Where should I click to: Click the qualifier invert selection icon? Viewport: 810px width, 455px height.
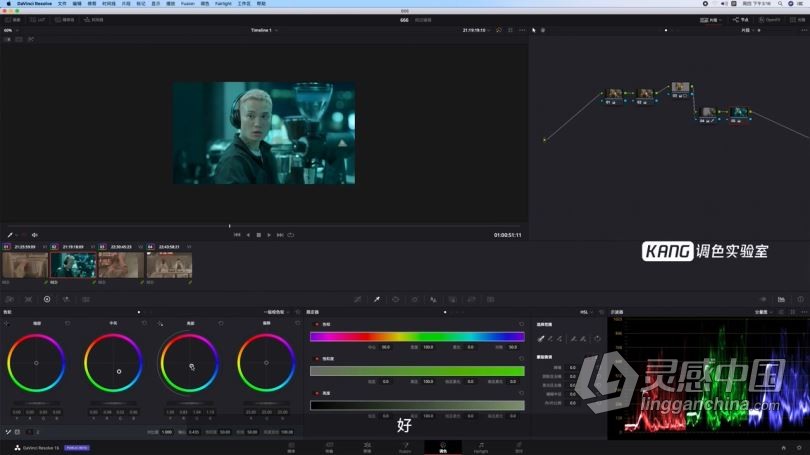[x=598, y=339]
